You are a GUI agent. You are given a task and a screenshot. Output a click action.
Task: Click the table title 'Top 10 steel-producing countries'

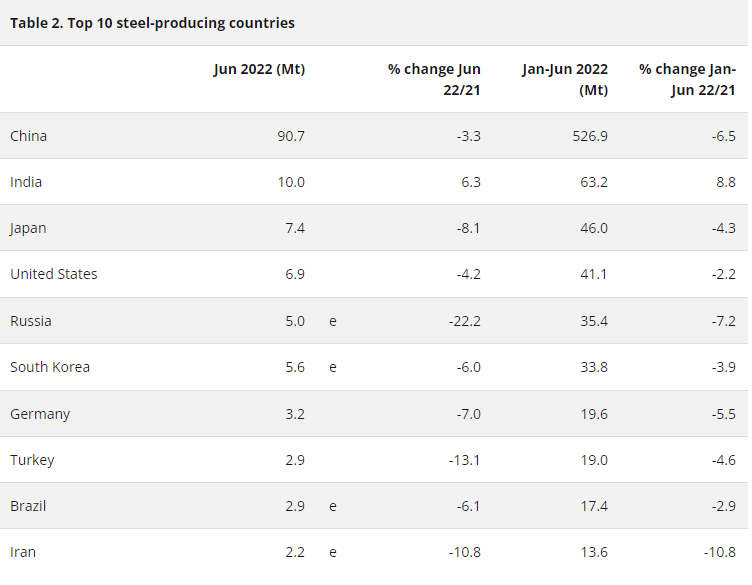(x=152, y=23)
